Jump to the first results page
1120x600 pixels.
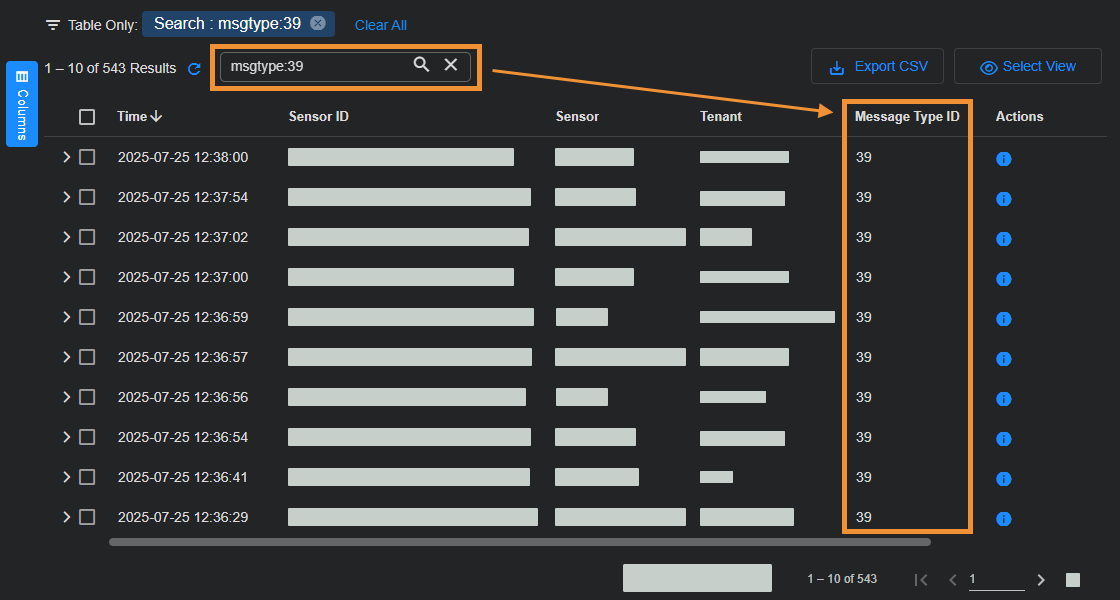(x=921, y=580)
